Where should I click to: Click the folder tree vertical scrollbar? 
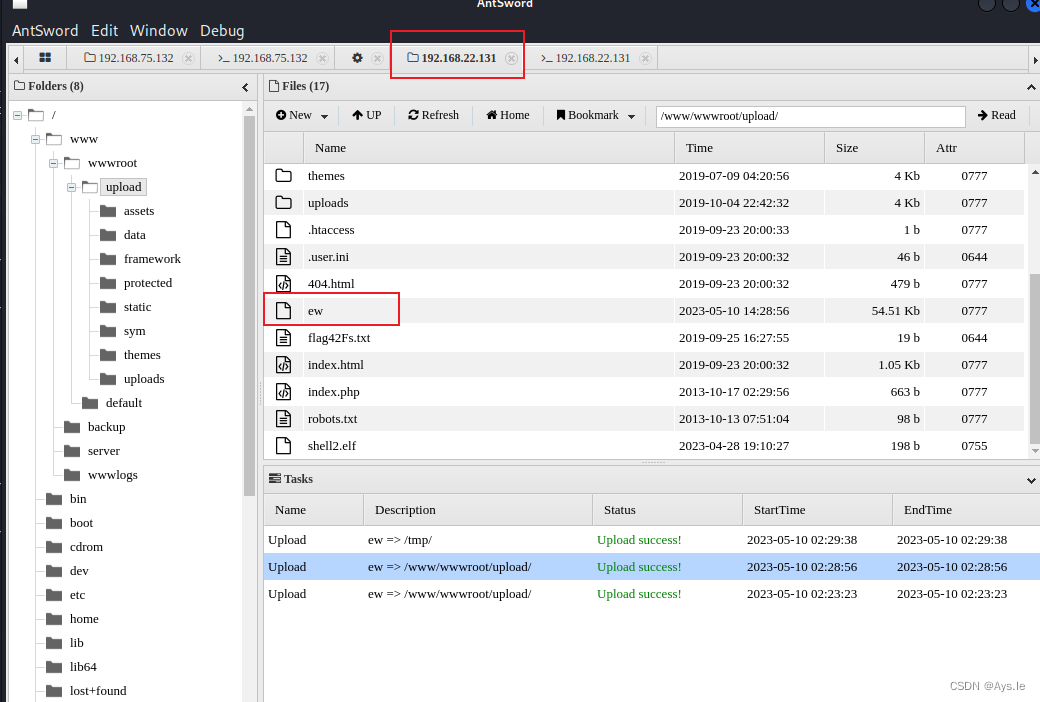249,305
